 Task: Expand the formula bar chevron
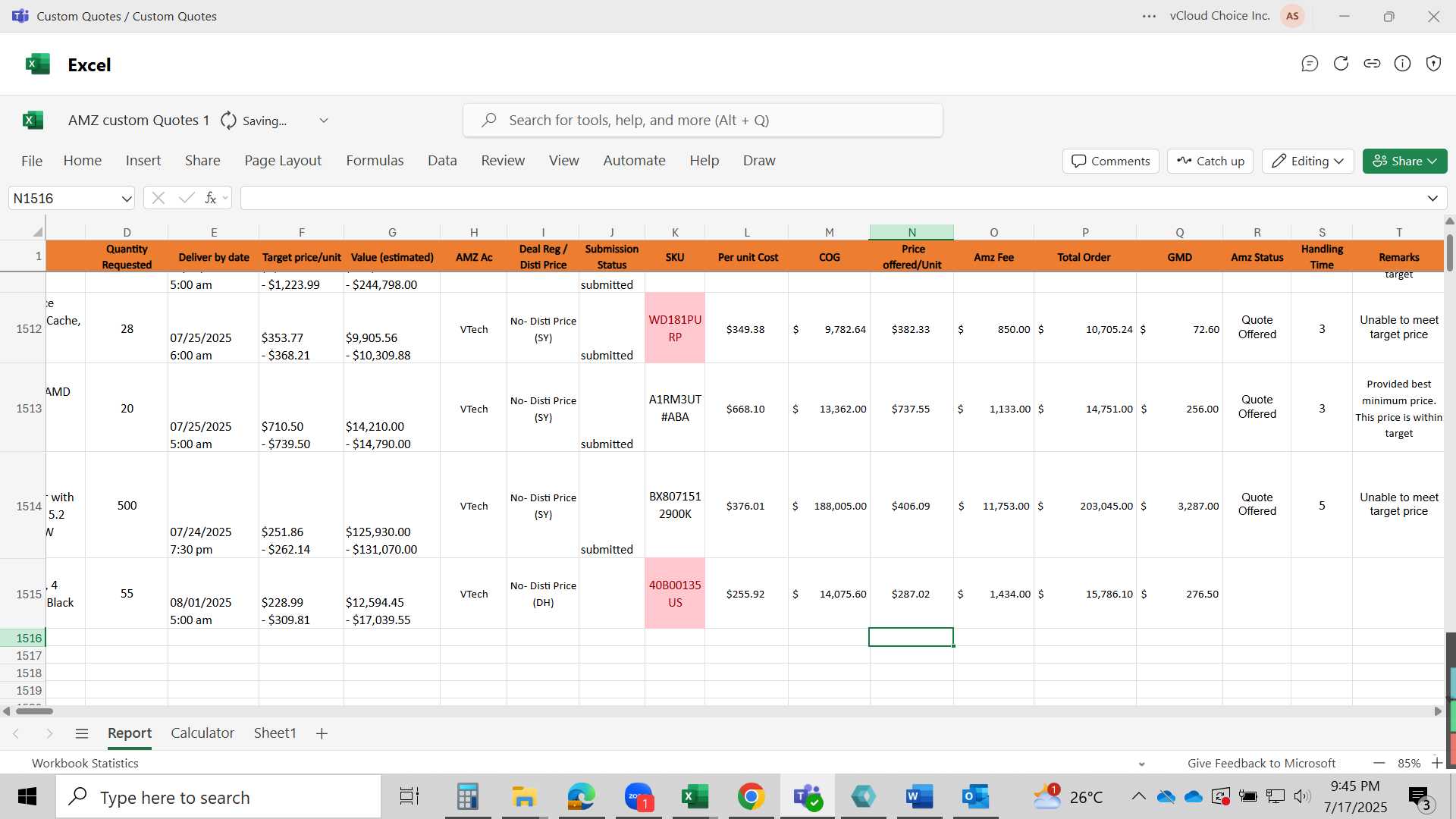click(x=1432, y=199)
